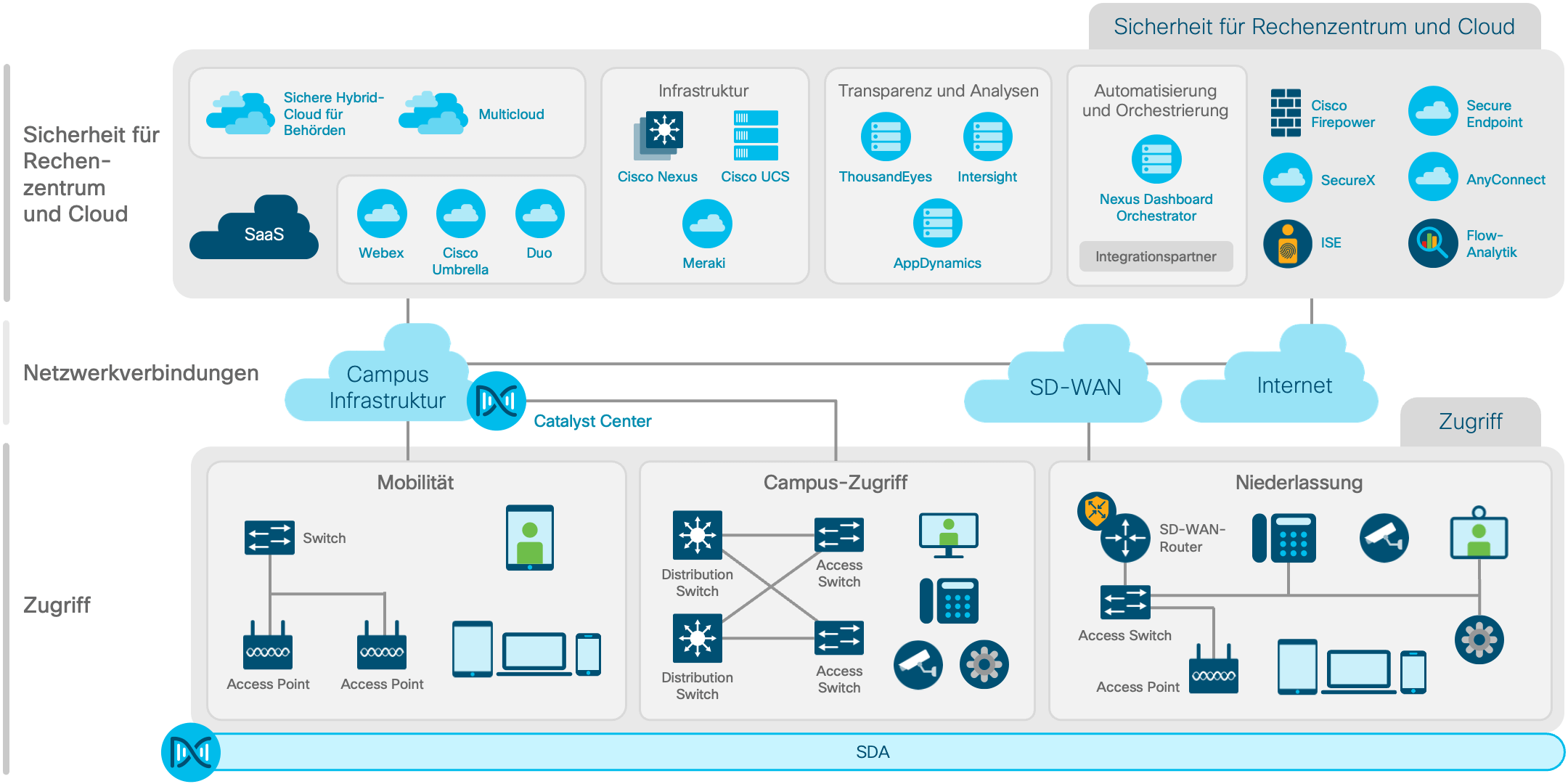Select the security camera in Campus-Zugriff
This screenshot has width=1568, height=784.
point(918,664)
